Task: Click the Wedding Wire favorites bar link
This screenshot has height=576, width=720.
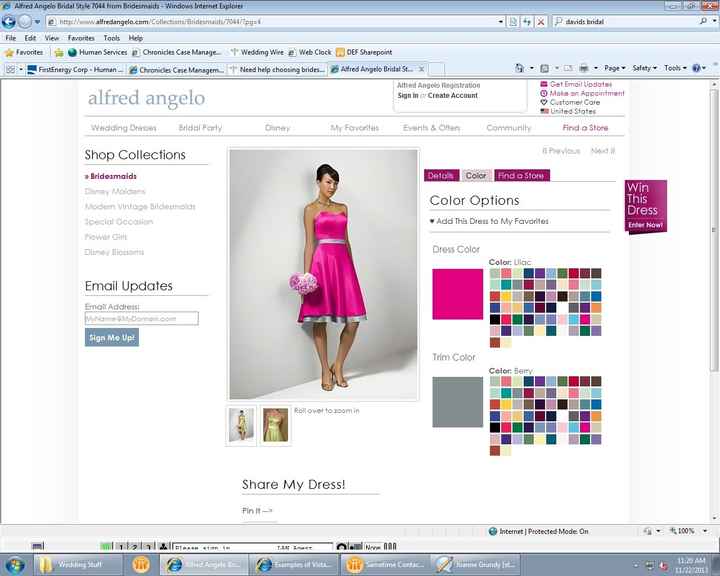Action: coord(257,52)
